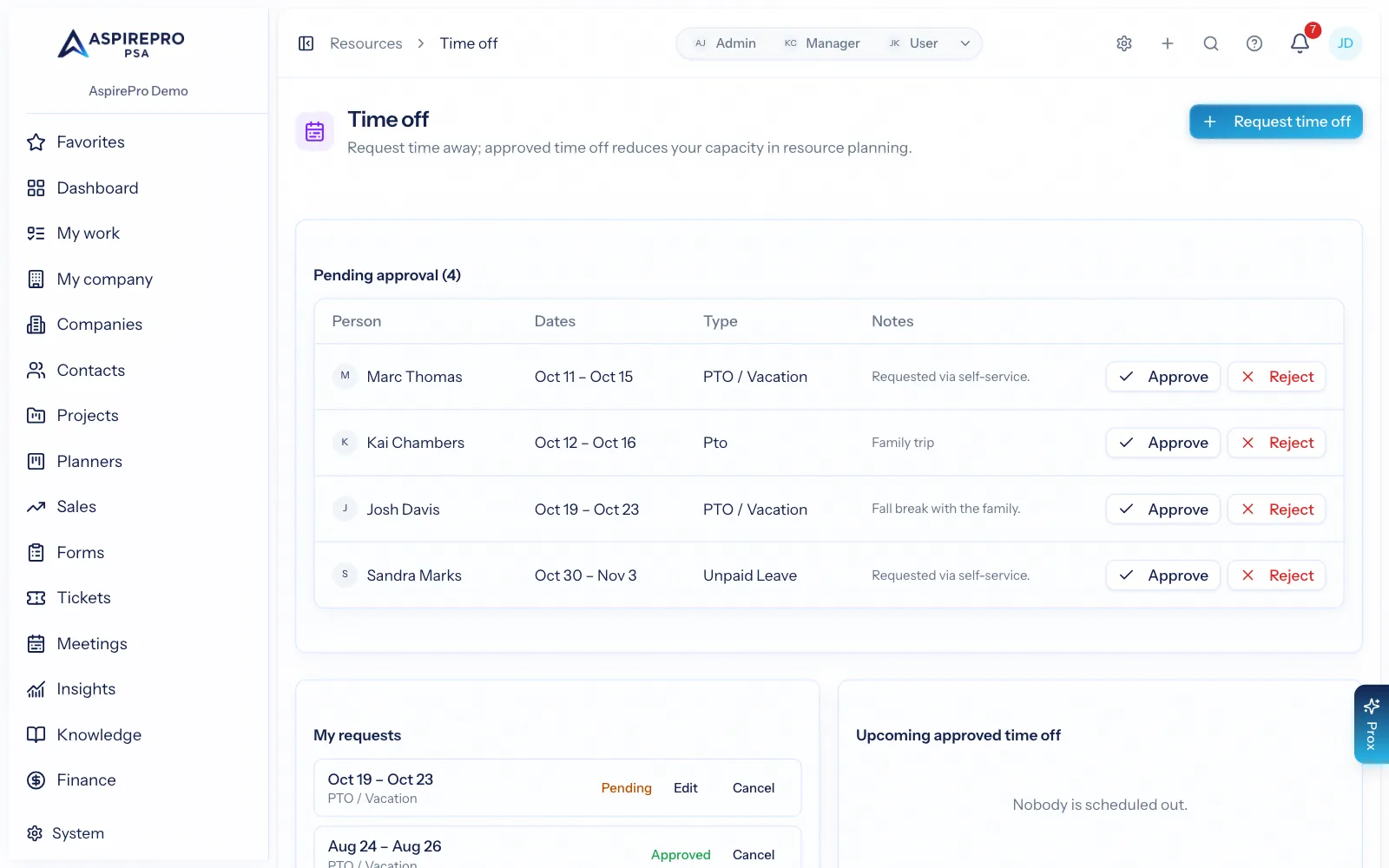1389x868 pixels.
Task: Open the Tickets icon in sidebar
Action: 36,598
